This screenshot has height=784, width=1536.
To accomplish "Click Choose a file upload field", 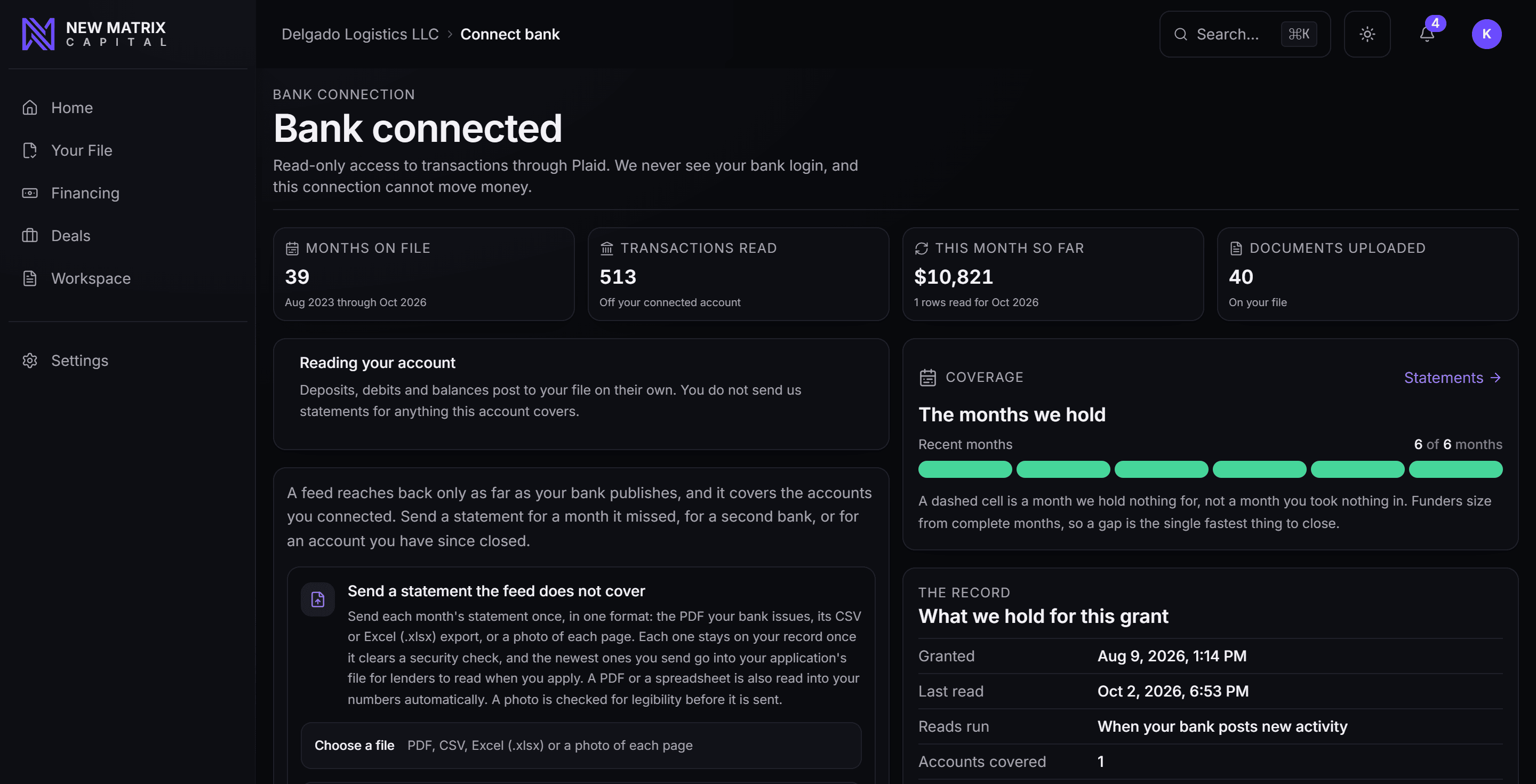I will (x=581, y=745).
